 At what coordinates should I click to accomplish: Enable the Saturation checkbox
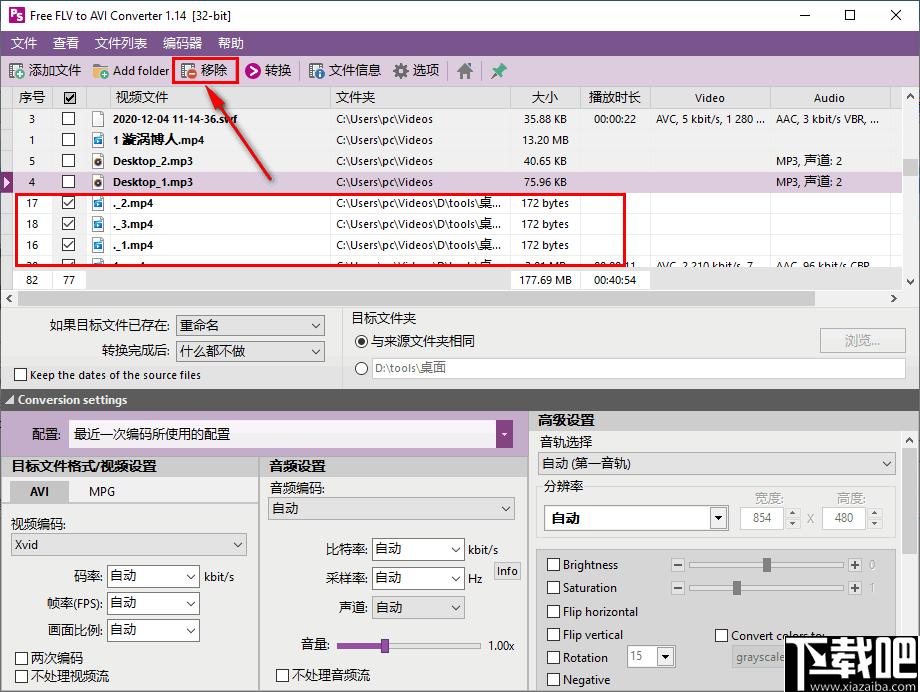coord(553,588)
